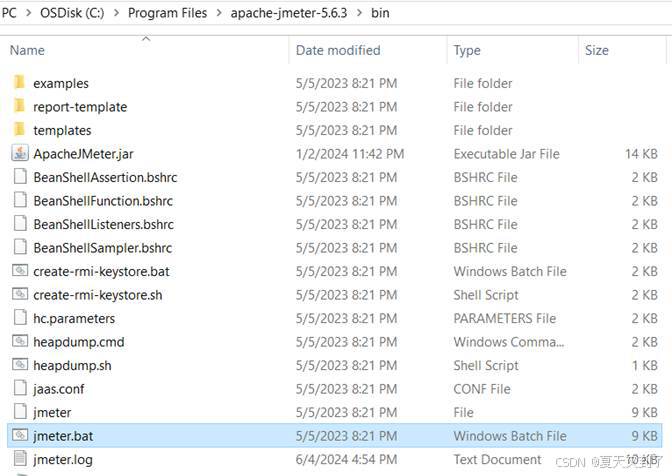Select BeanShellSampler.bshrc file name
Viewport: 672px width, 476px height.
click(102, 248)
